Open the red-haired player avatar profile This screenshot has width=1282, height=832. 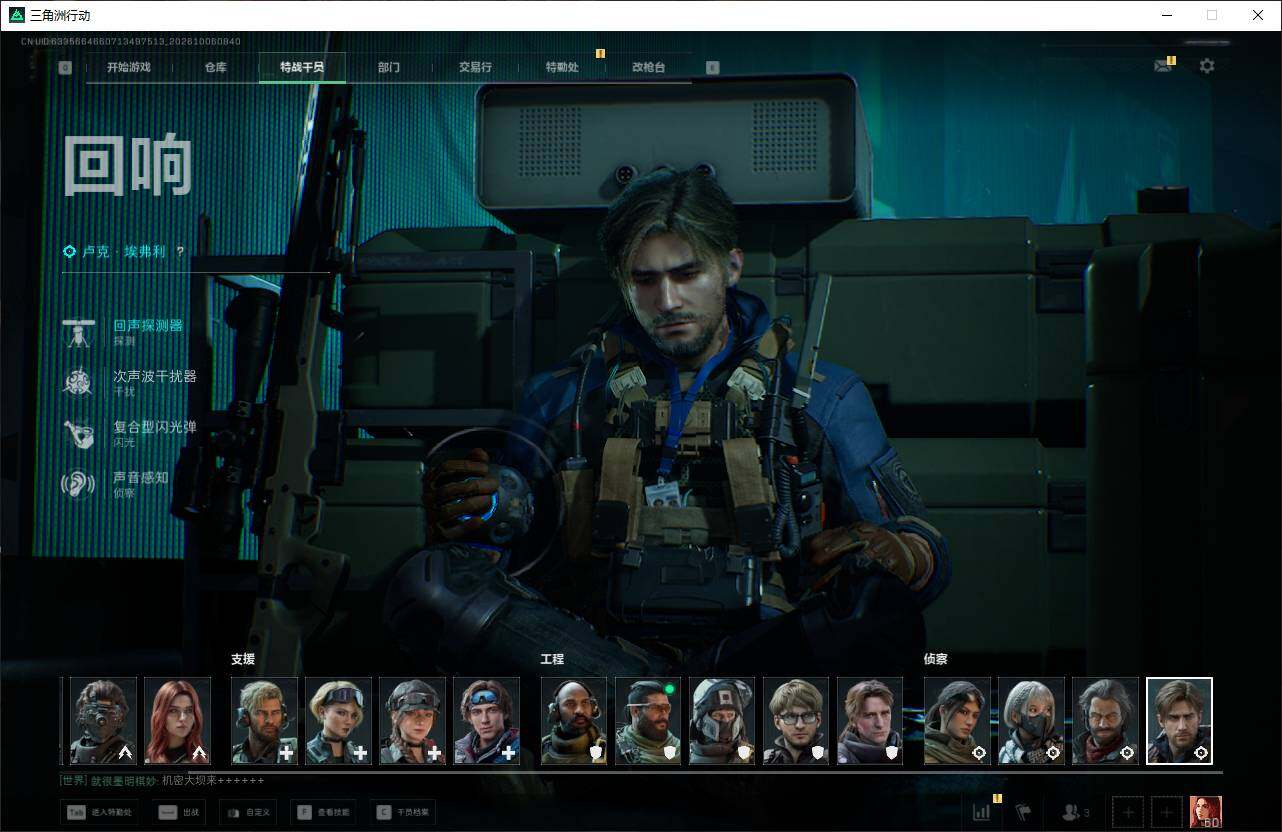(1206, 812)
